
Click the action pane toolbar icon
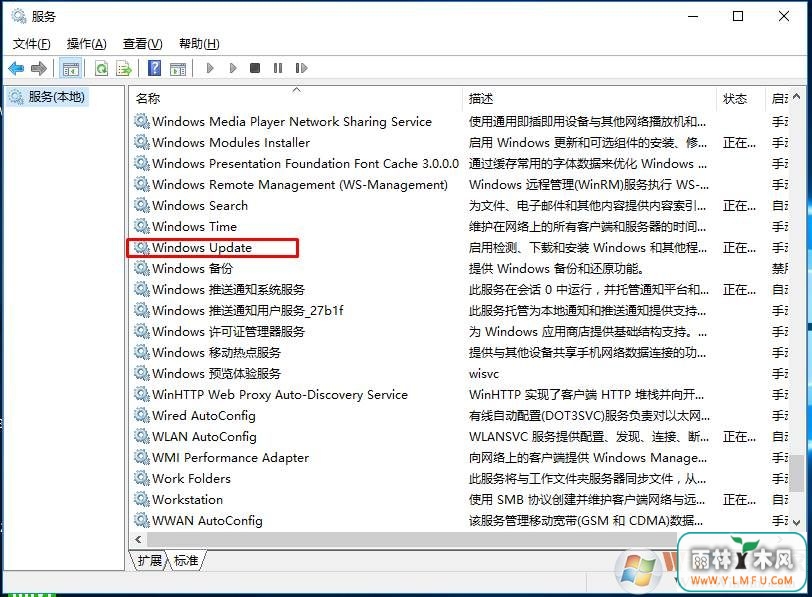click(x=178, y=68)
